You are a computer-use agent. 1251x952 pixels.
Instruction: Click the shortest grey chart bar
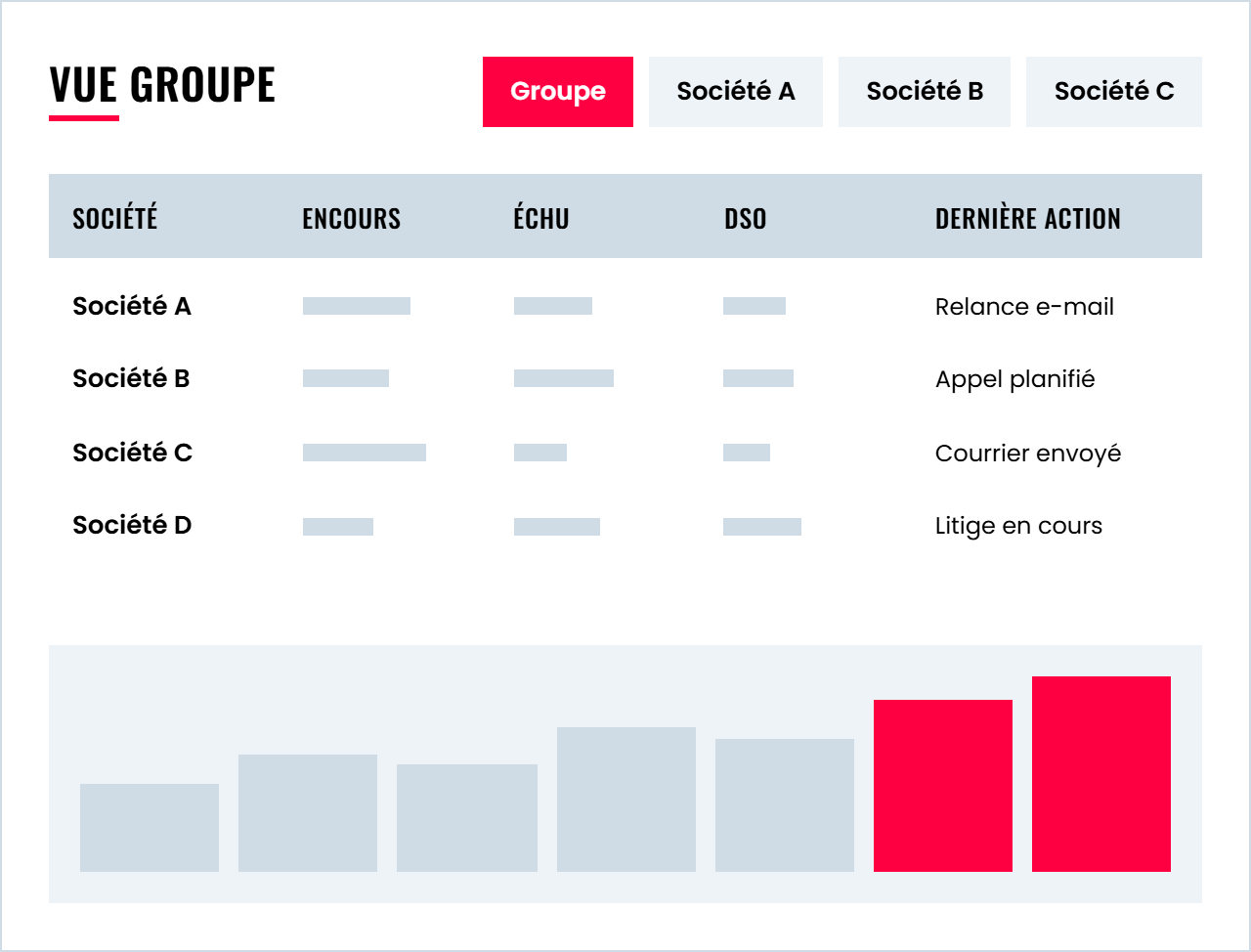pos(150,828)
